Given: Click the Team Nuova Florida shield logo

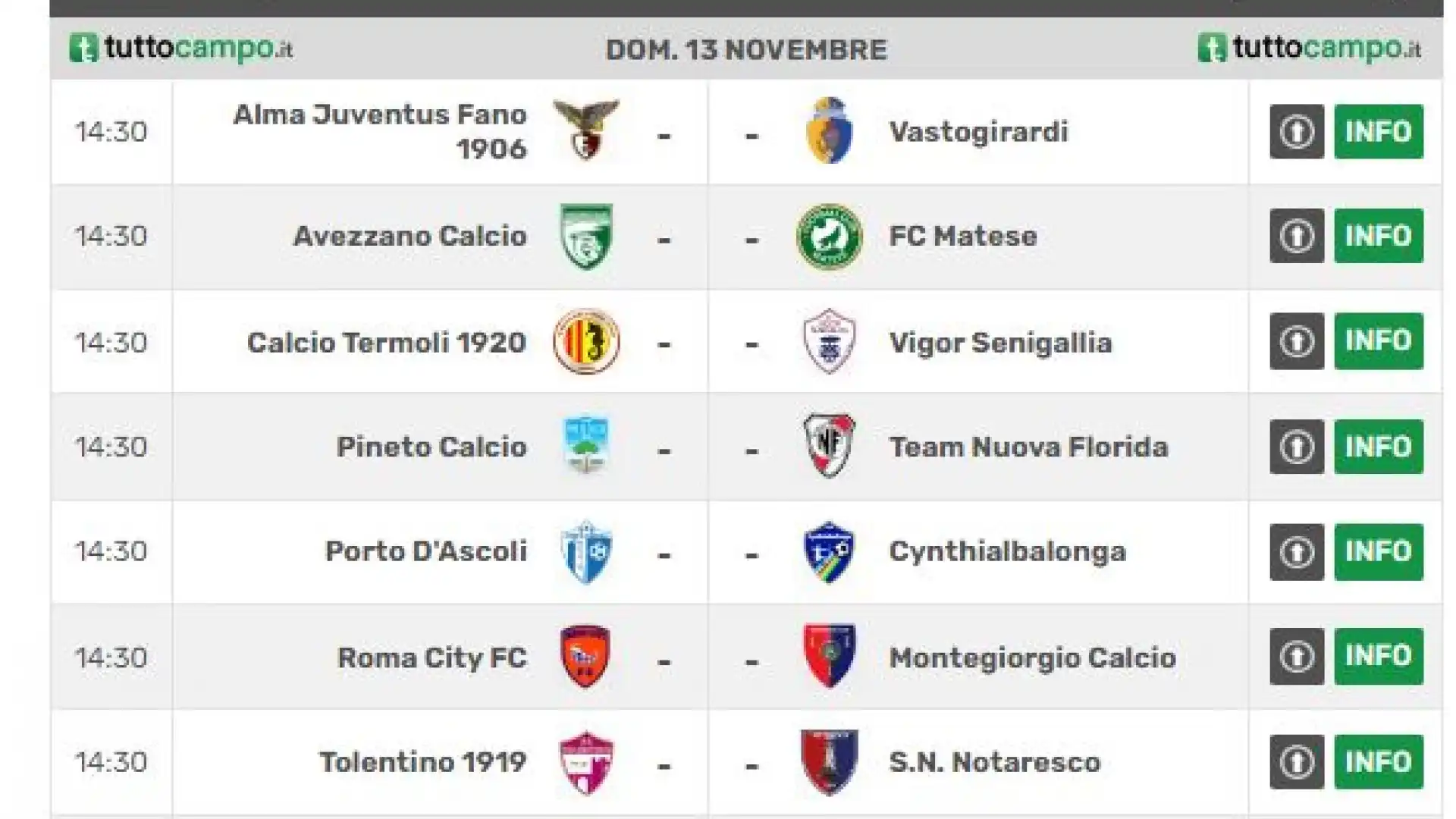Looking at the screenshot, I should pyautogui.click(x=829, y=446).
